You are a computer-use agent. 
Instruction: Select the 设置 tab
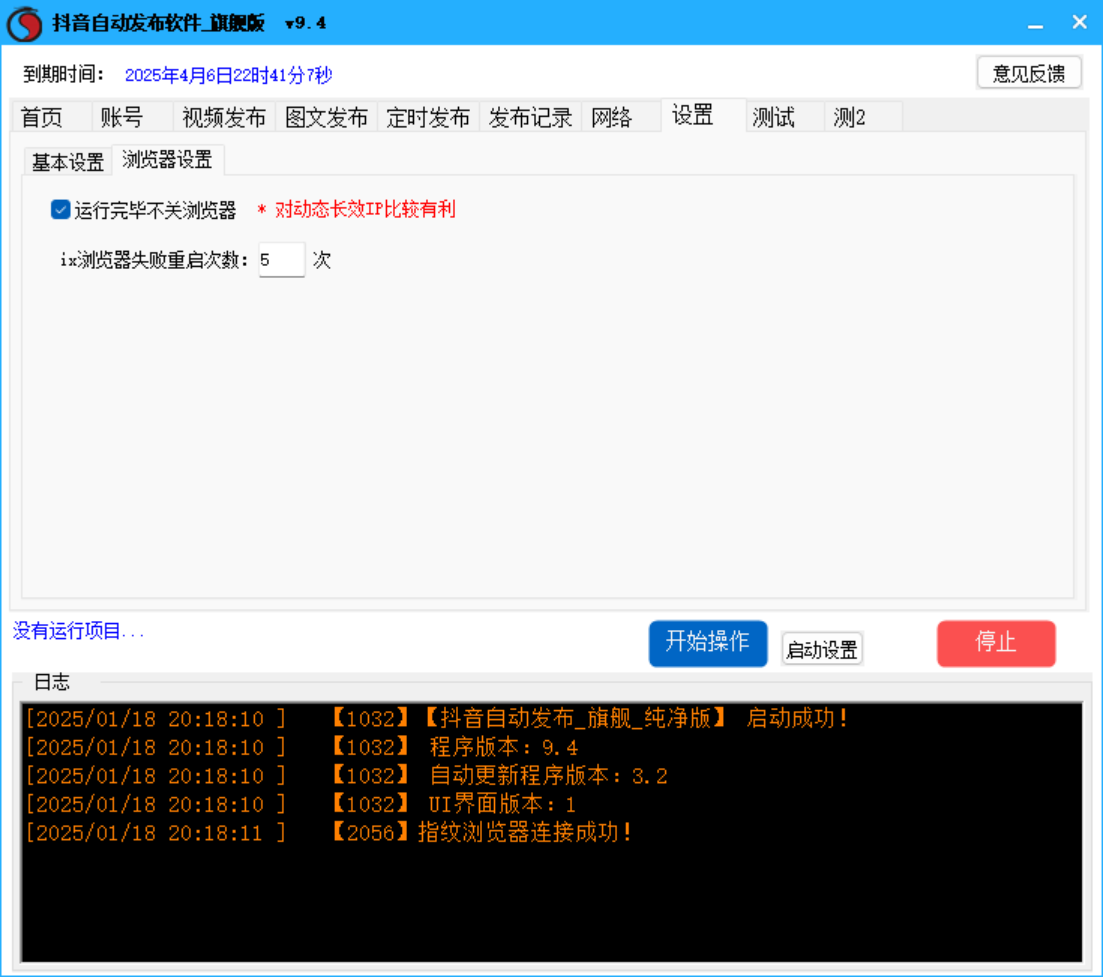(x=703, y=115)
